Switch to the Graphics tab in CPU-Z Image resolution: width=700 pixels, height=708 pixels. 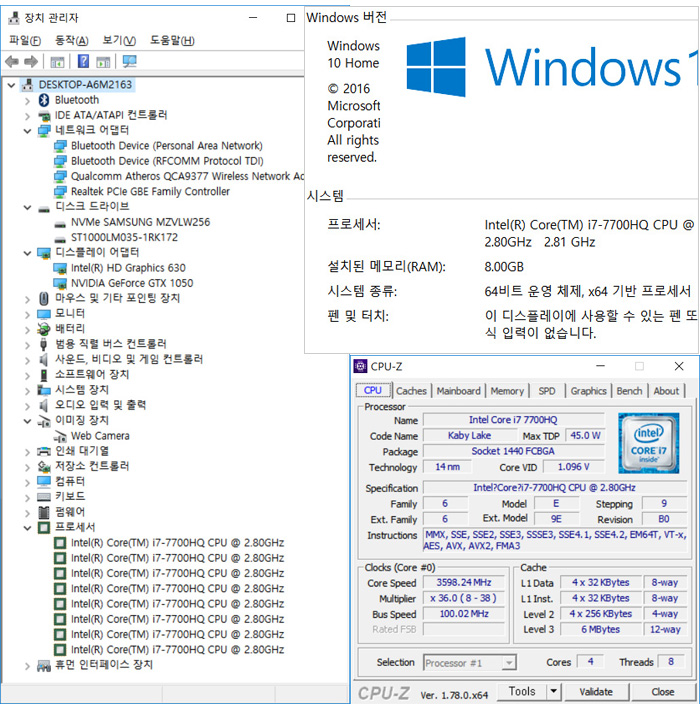coord(588,391)
